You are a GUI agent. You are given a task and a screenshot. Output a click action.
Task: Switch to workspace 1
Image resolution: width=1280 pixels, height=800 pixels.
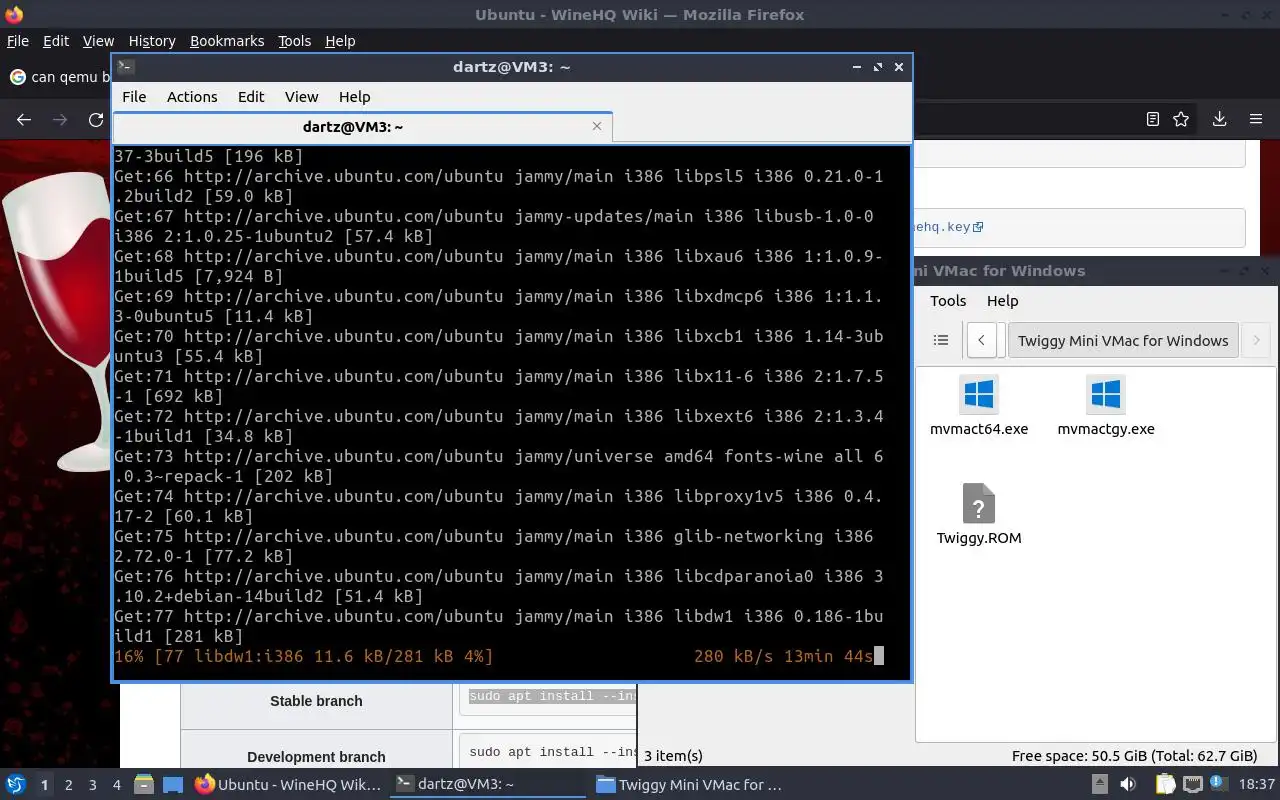(x=44, y=785)
